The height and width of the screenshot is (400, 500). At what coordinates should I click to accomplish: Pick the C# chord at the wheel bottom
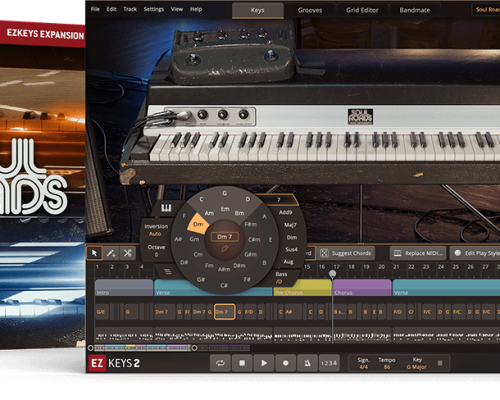tap(224, 285)
